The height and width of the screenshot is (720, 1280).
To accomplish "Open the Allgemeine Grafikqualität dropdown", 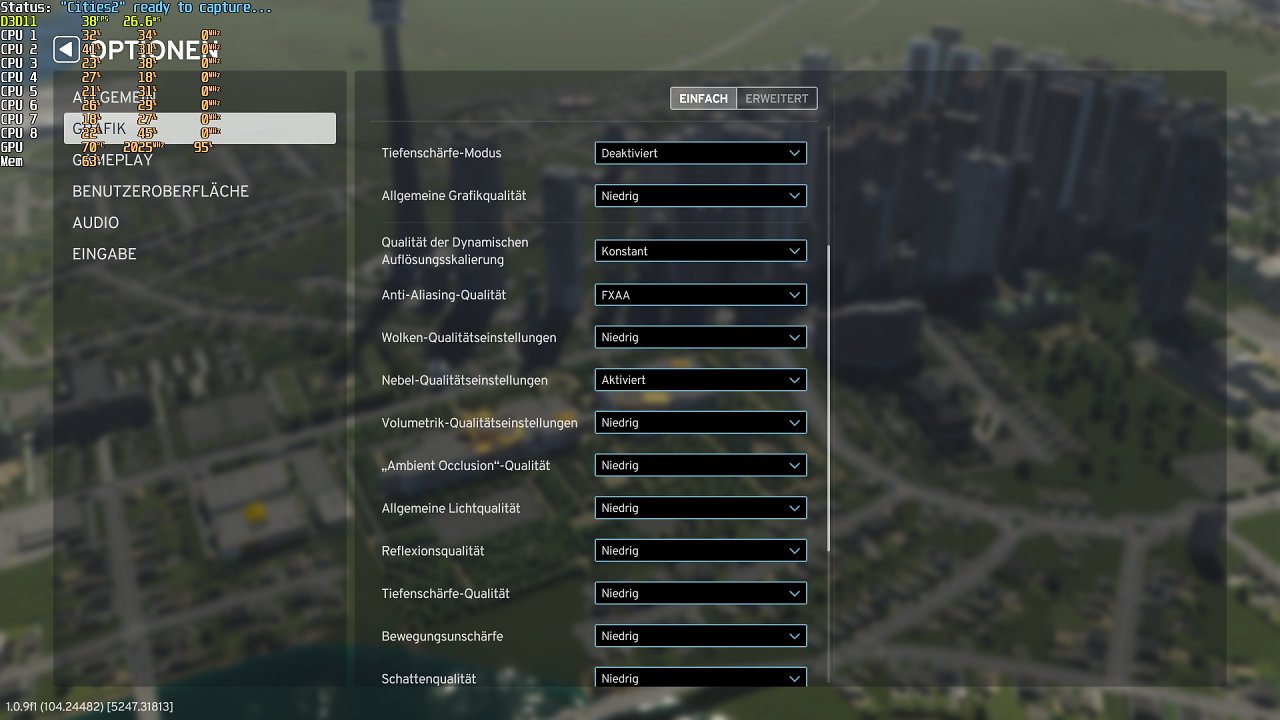I will pyautogui.click(x=700, y=196).
